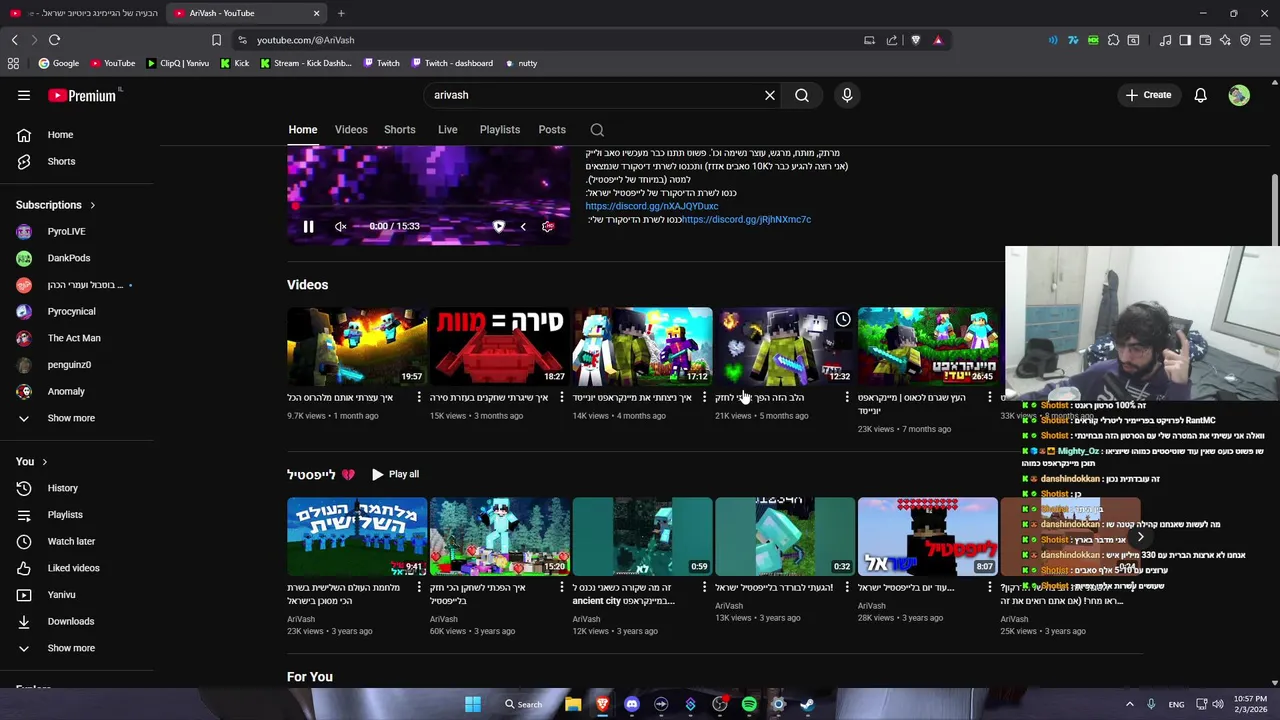Viewport: 1280px width, 720px height.
Task: Open options menu for the 19:57 video
Action: pyautogui.click(x=419, y=398)
